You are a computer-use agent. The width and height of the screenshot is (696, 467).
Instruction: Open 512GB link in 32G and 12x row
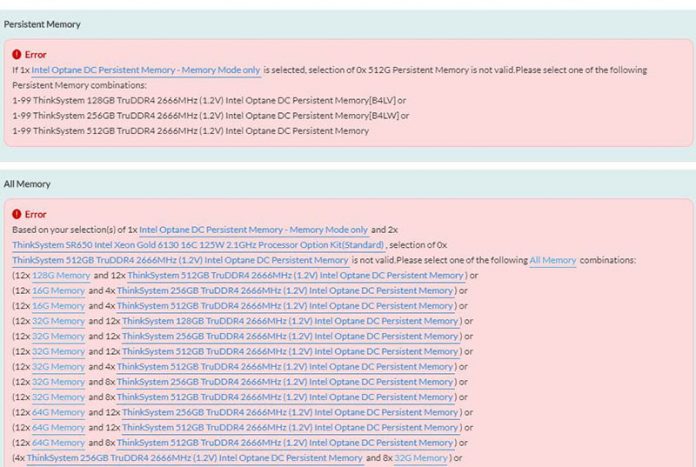pos(290,352)
